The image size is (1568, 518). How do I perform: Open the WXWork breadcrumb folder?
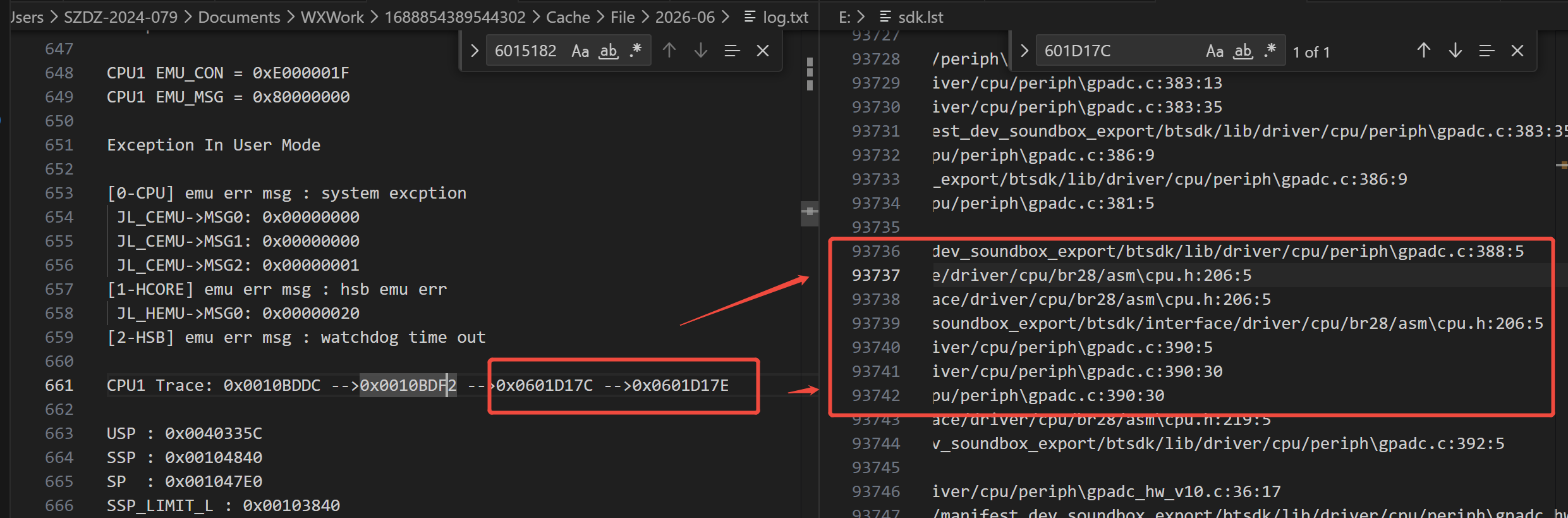[332, 17]
